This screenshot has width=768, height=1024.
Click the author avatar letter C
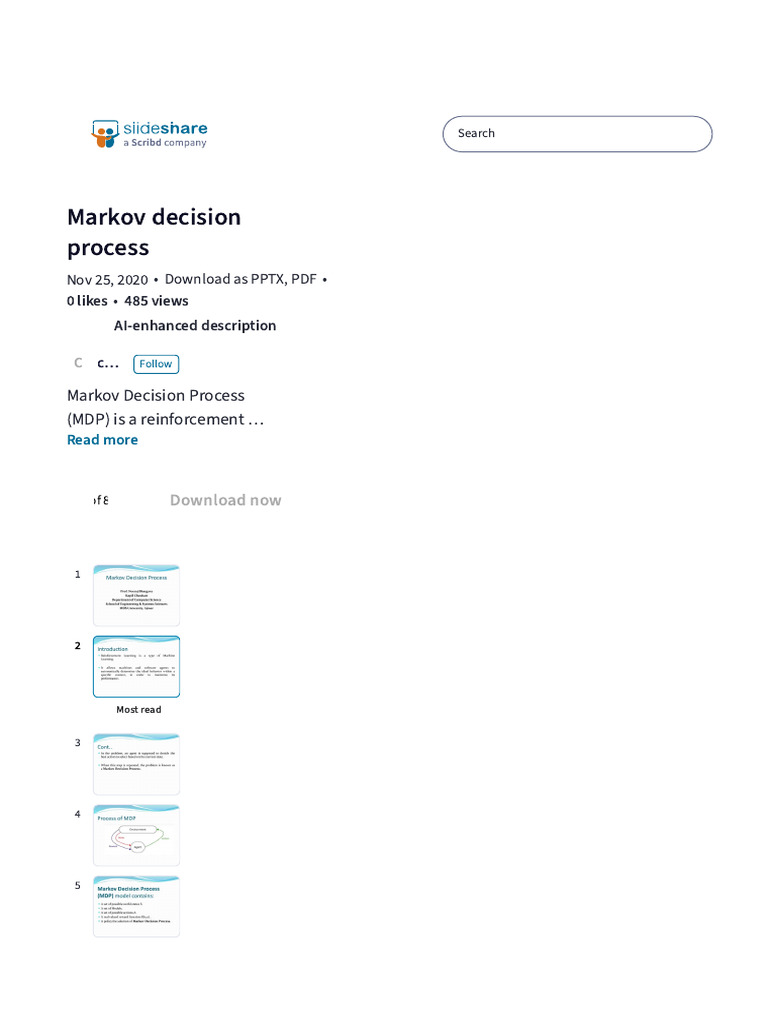click(x=78, y=363)
